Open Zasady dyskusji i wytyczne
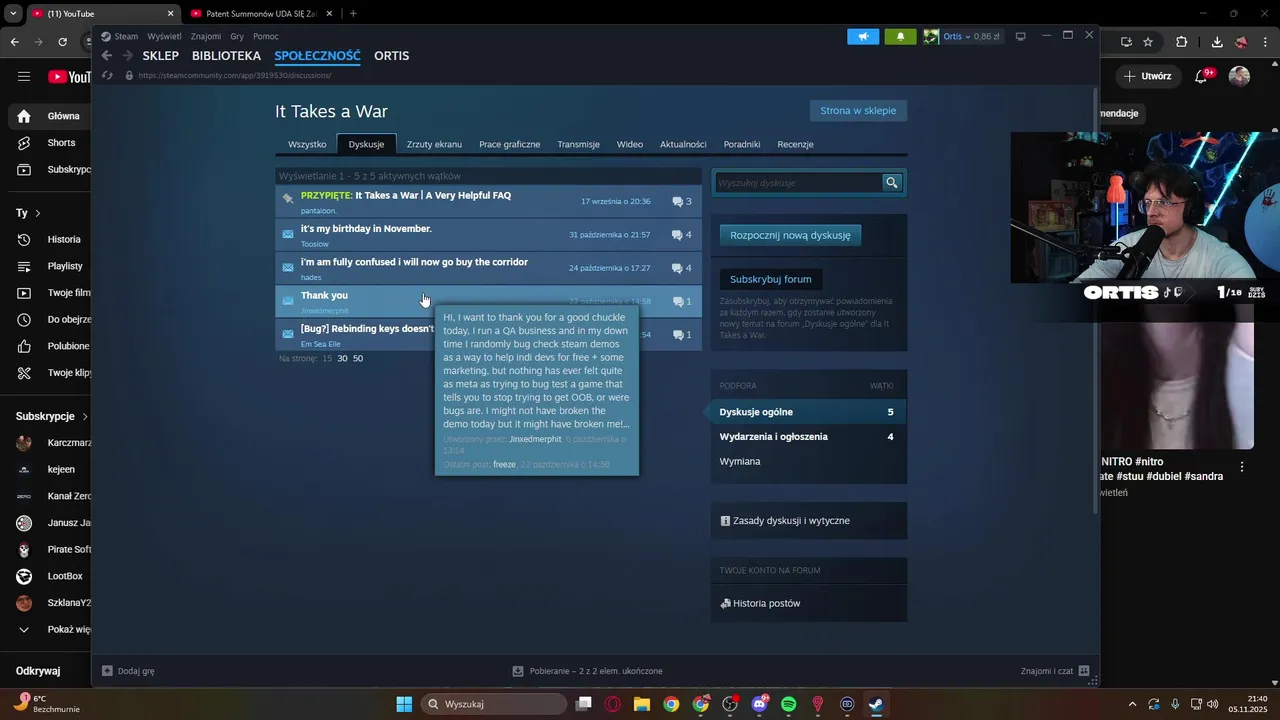This screenshot has height=720, width=1280. click(785, 521)
